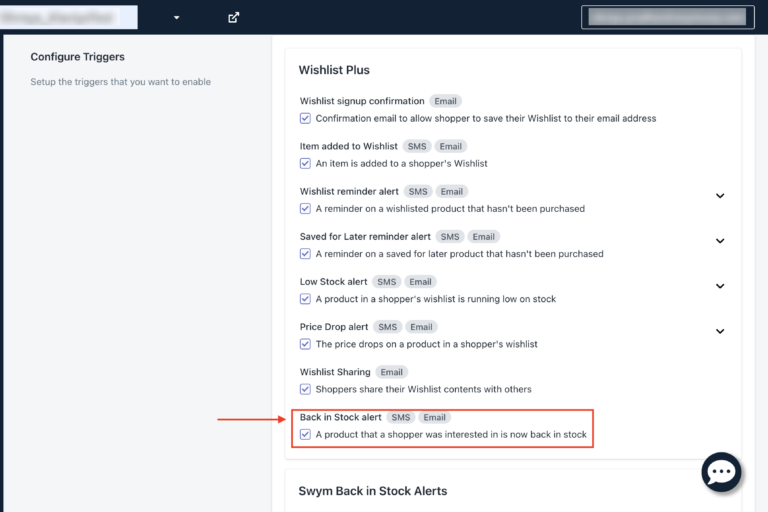Open the chat support bubble
This screenshot has height=512, width=768.
tap(721, 472)
